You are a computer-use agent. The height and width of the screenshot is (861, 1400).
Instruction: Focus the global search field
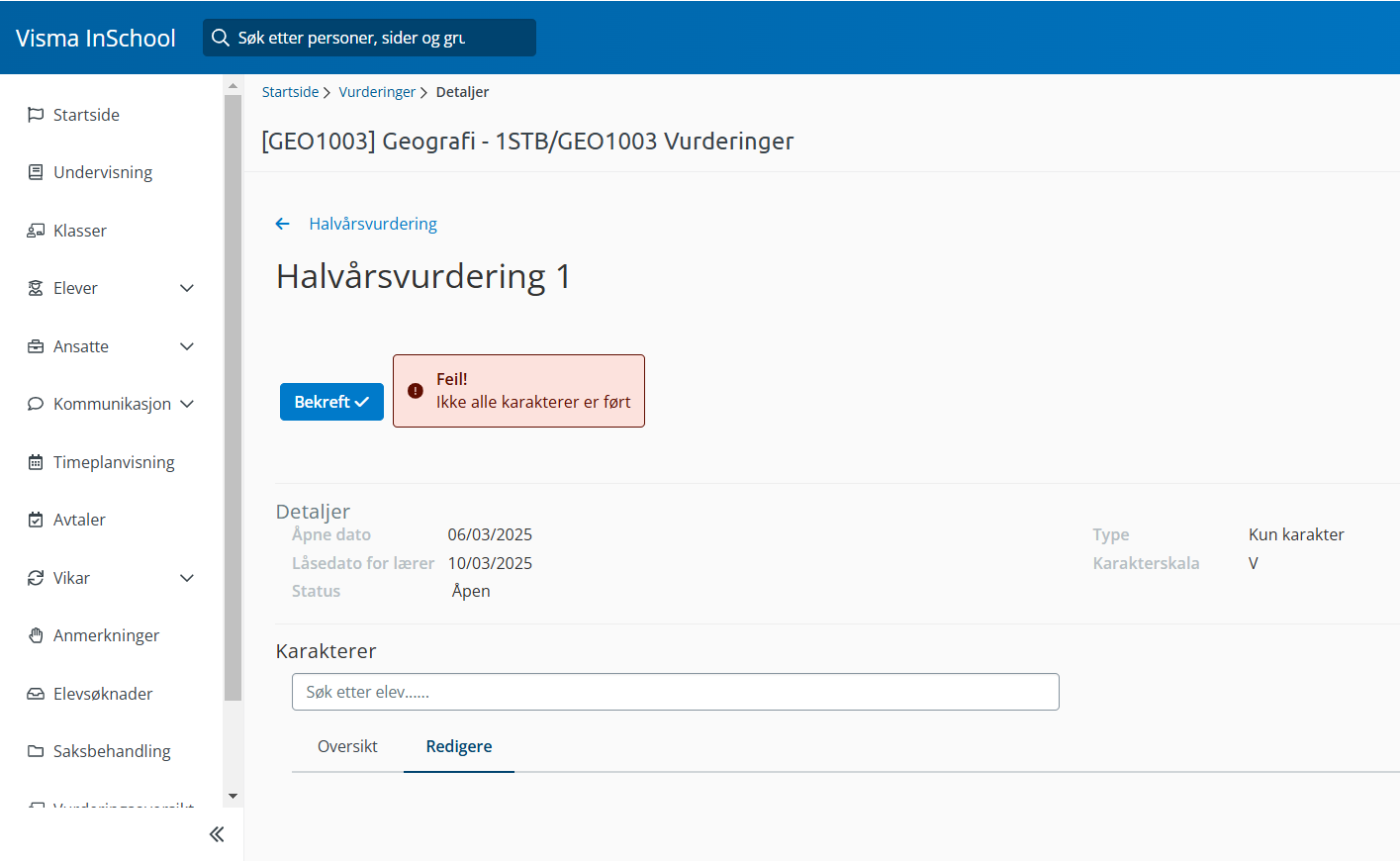tap(369, 38)
